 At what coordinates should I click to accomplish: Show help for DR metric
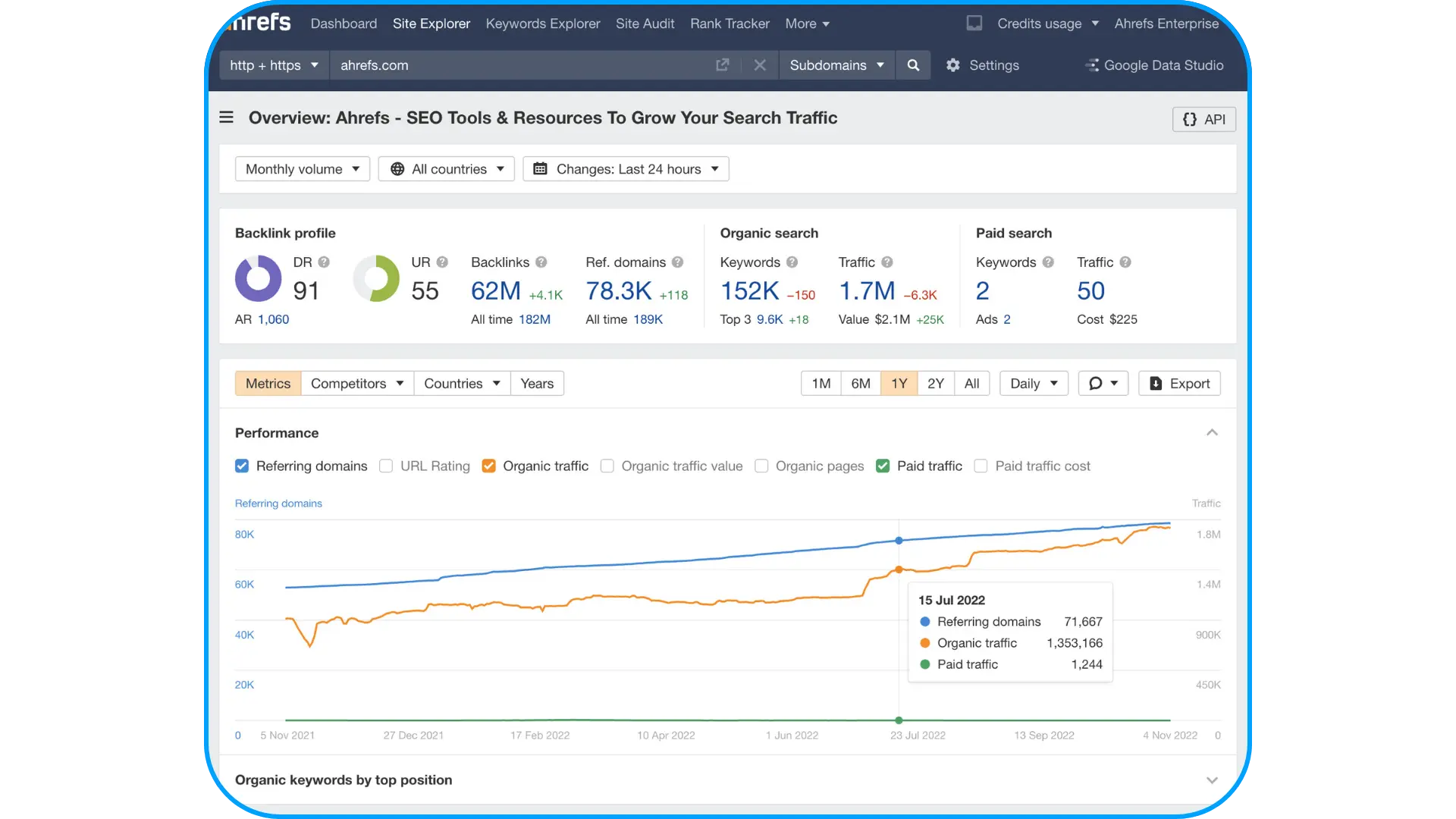tap(324, 262)
